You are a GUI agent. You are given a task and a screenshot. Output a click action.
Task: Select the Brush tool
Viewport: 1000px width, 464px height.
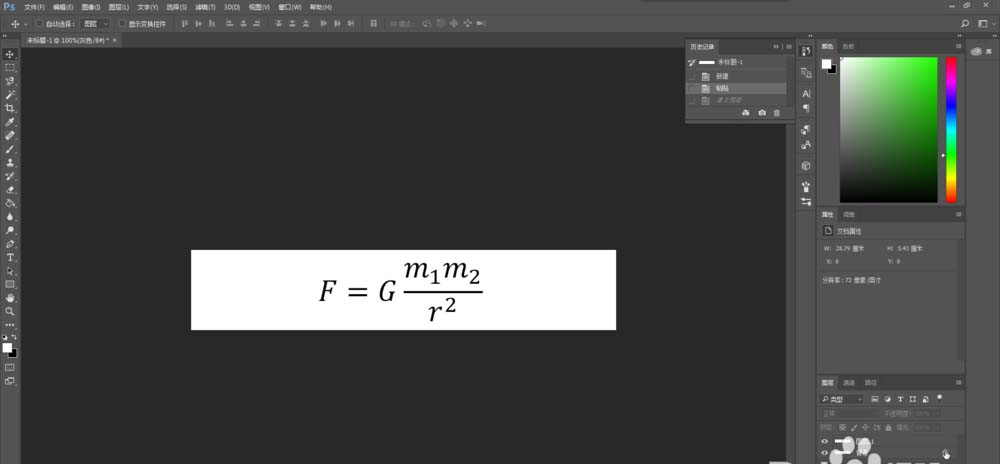click(x=10, y=149)
